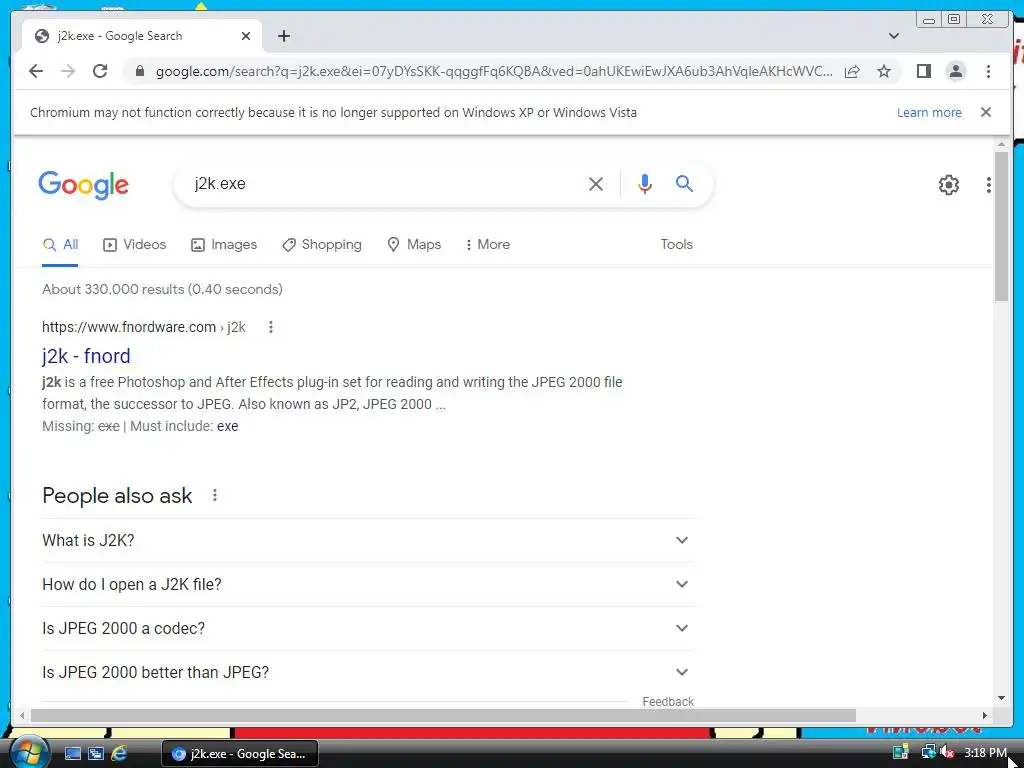Click About 330,000 results text
Screen dimensions: 1024x768
point(162,289)
